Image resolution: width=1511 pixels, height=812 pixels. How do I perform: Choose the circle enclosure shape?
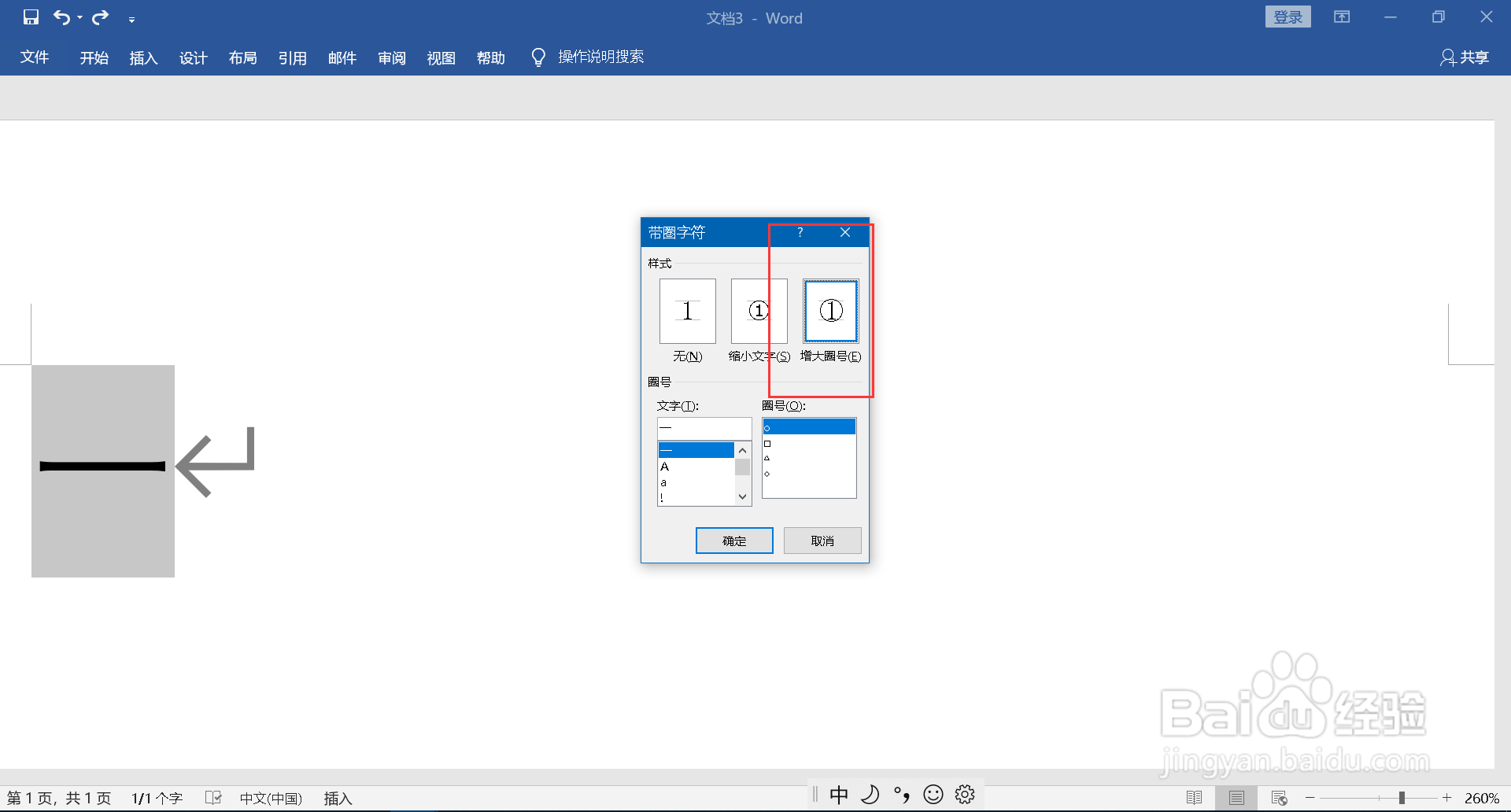(809, 427)
